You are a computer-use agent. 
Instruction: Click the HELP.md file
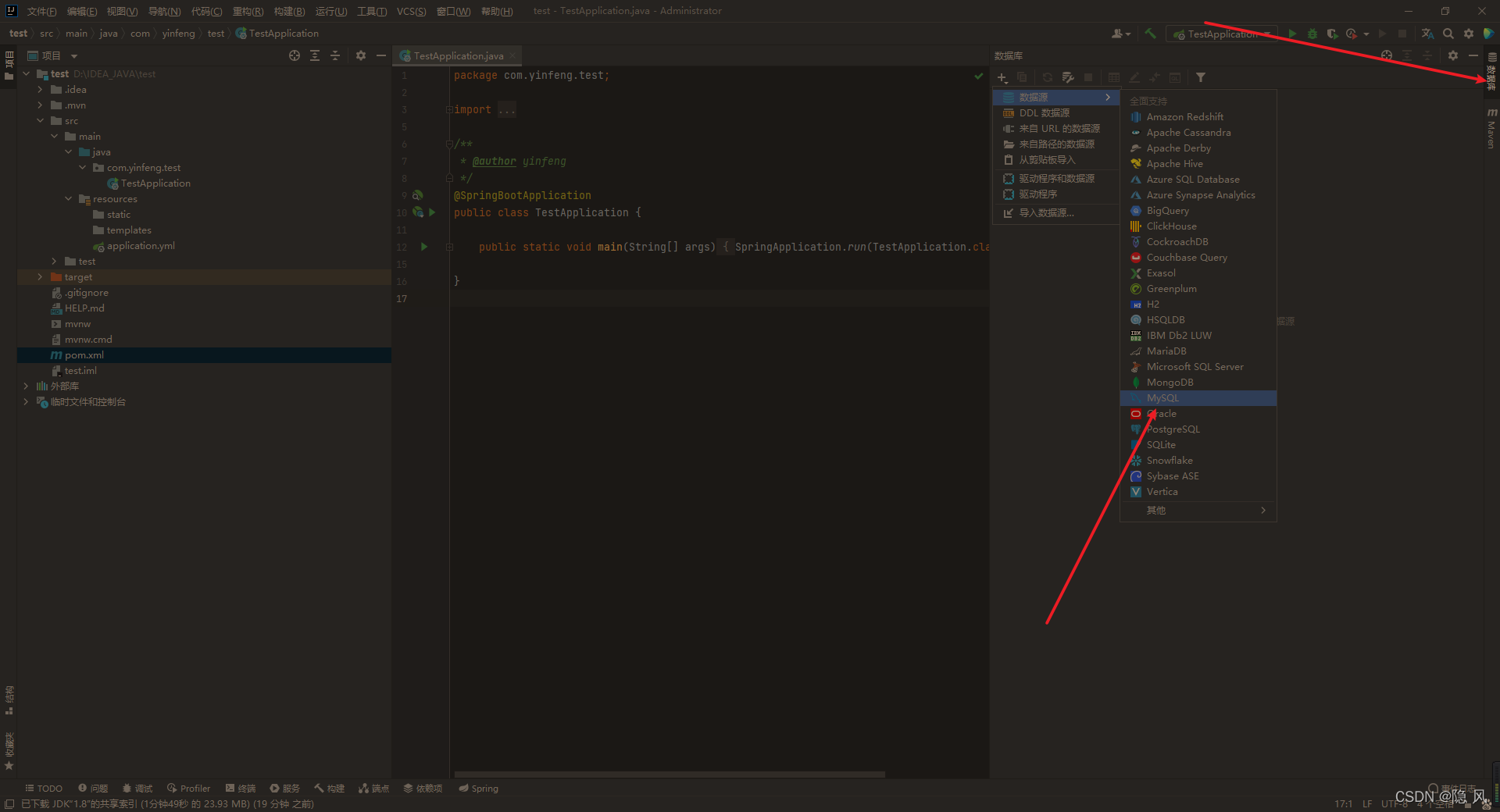point(204,308)
